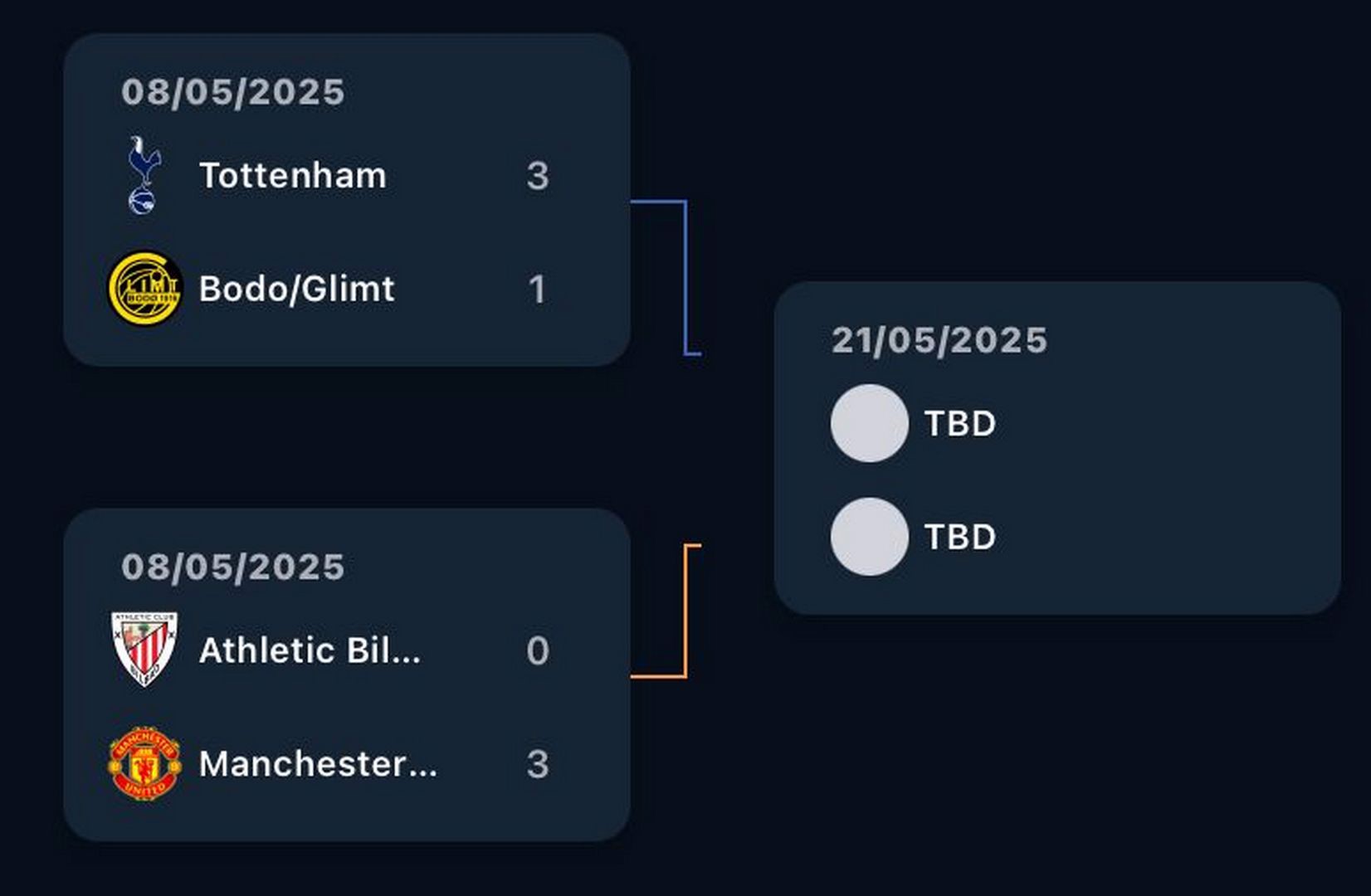Open Bodo/Glimt team name link
This screenshot has width=1371, height=896.
coord(297,289)
